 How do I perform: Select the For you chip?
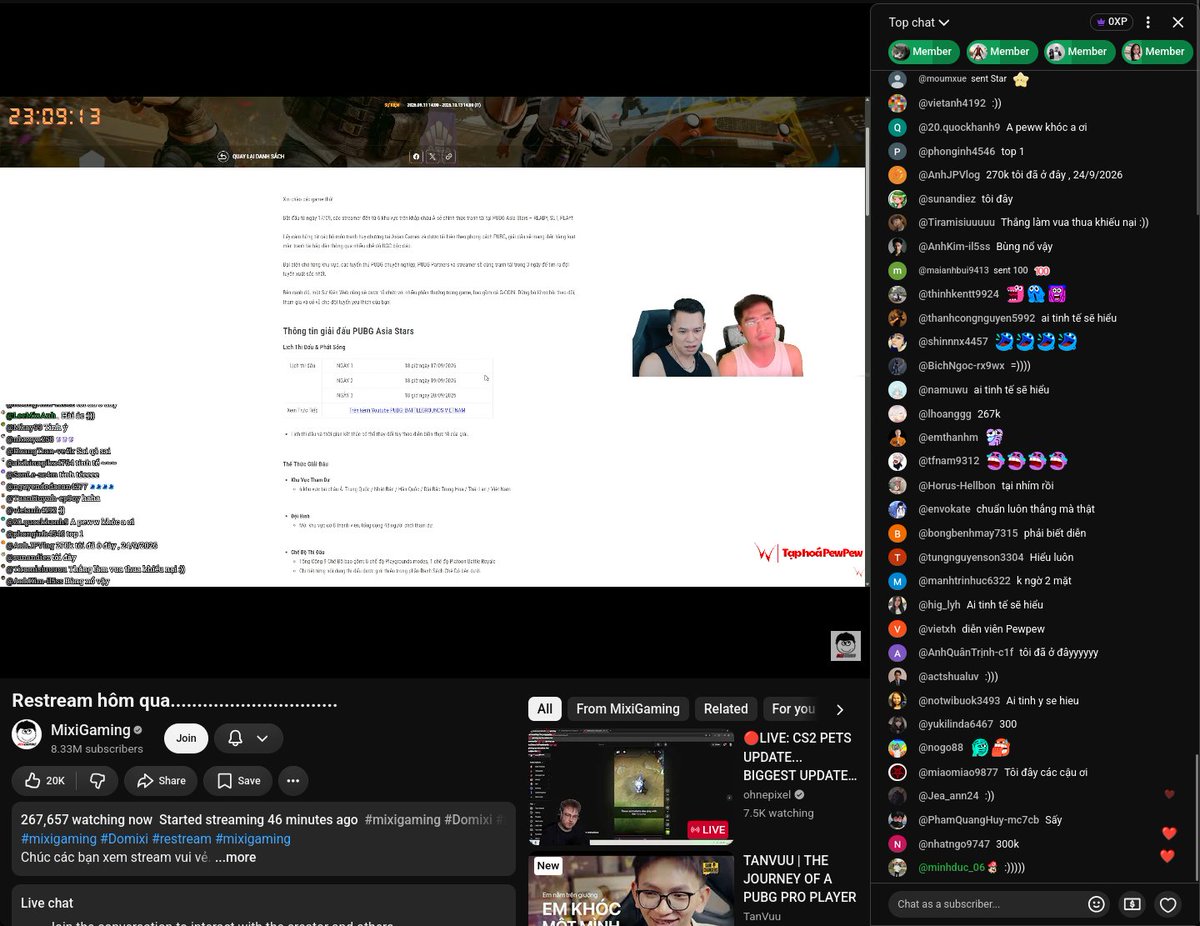(x=794, y=709)
